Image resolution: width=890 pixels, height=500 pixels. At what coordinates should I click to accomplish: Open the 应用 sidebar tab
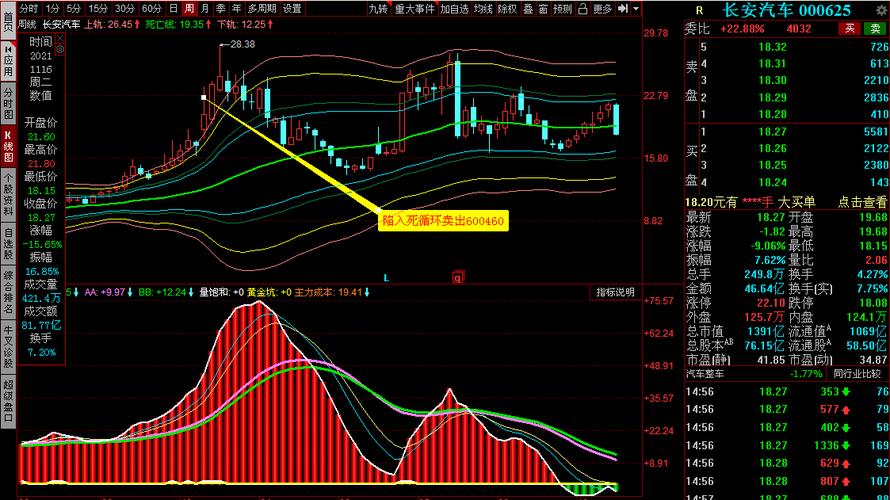click(8, 61)
